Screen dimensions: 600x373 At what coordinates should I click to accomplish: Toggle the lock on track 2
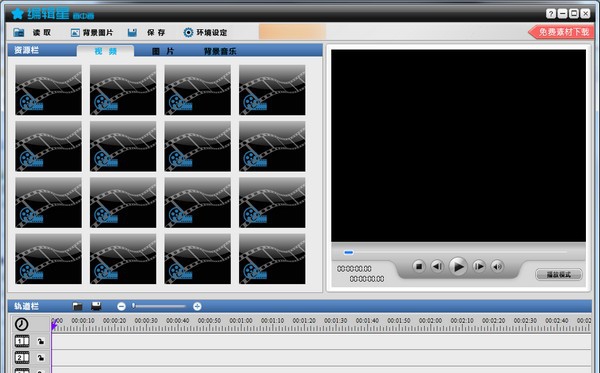(41, 358)
